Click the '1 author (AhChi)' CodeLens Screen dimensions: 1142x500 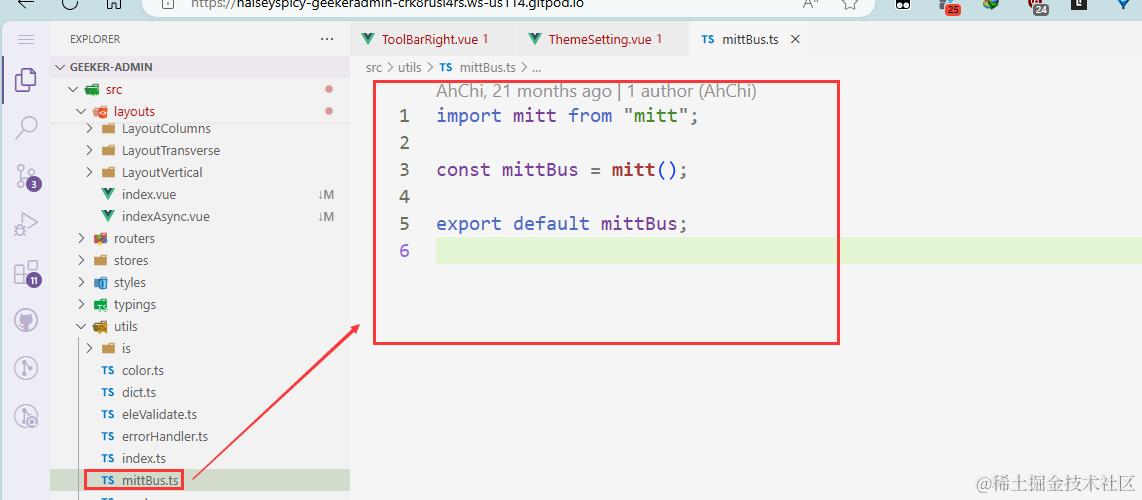point(692,91)
